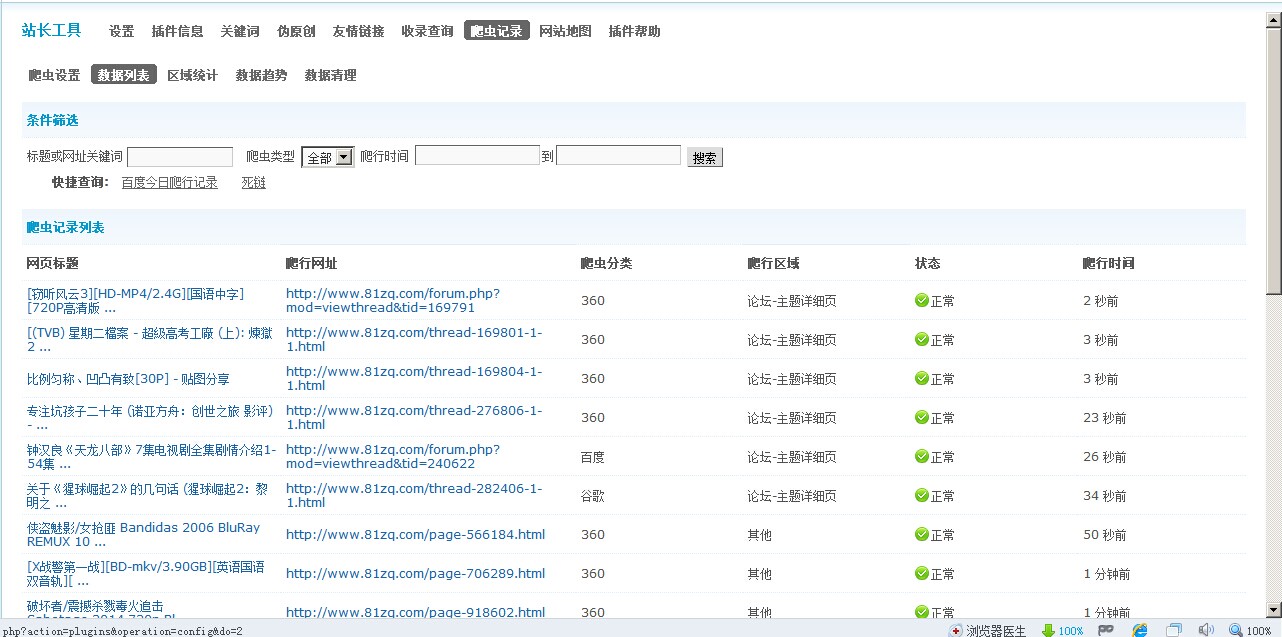Open 区域统计 sub-tab
Image resolution: width=1282 pixels, height=637 pixels.
click(192, 75)
